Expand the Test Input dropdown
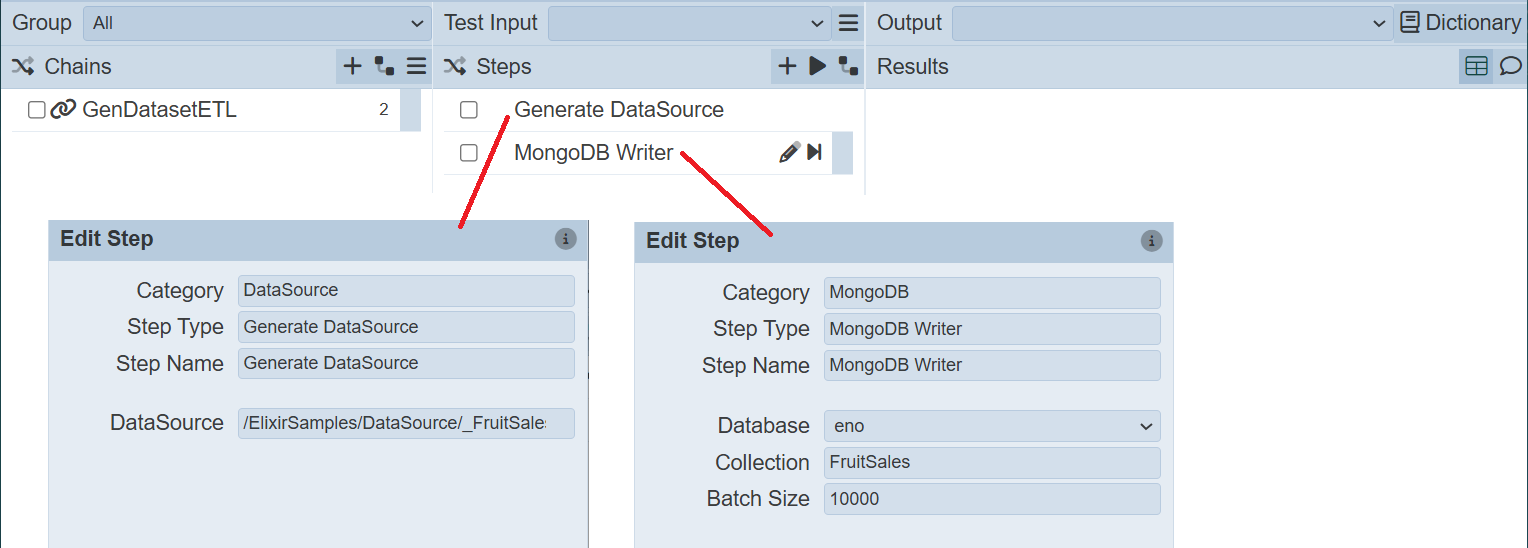1528x548 pixels. [x=688, y=23]
